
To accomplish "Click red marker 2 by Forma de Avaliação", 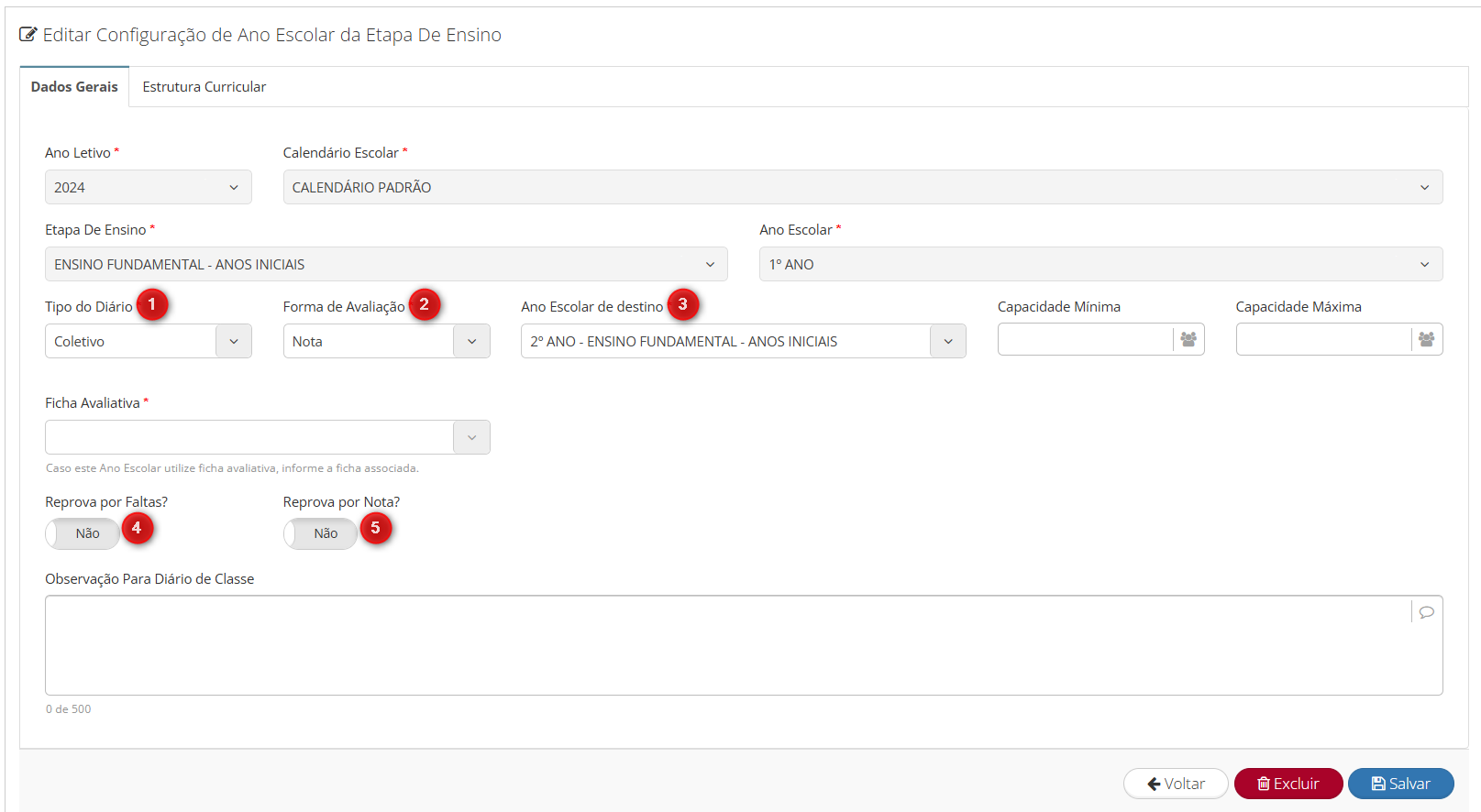I will (x=424, y=304).
